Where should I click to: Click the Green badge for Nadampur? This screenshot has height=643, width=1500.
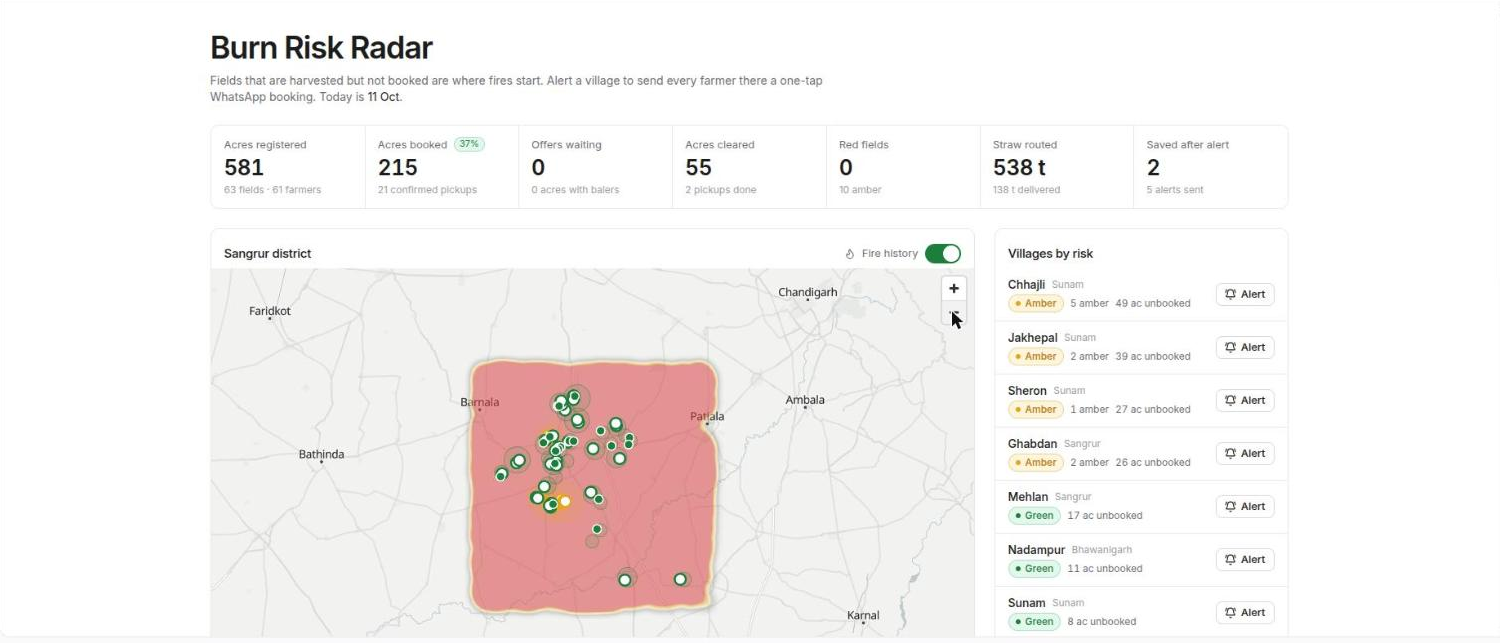[x=1034, y=568]
